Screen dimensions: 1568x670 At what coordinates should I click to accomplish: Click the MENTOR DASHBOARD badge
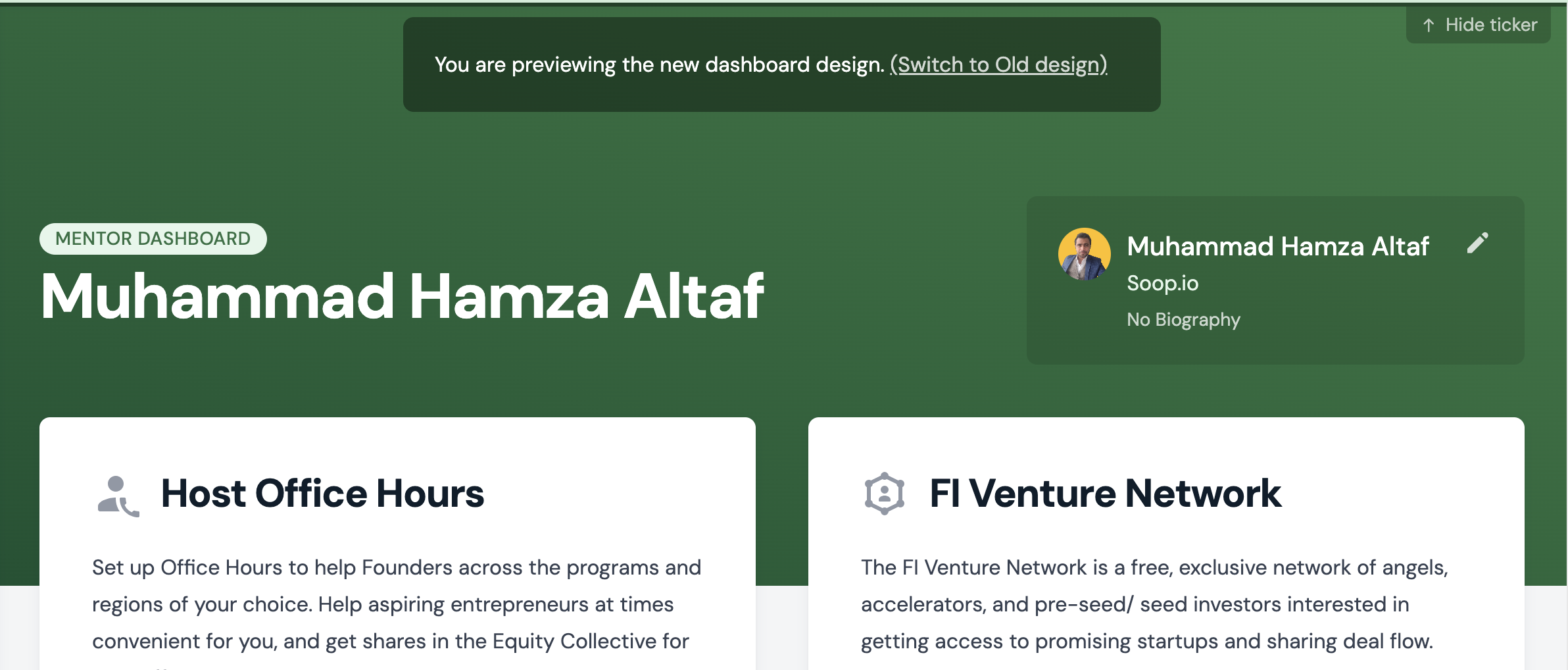pos(153,238)
